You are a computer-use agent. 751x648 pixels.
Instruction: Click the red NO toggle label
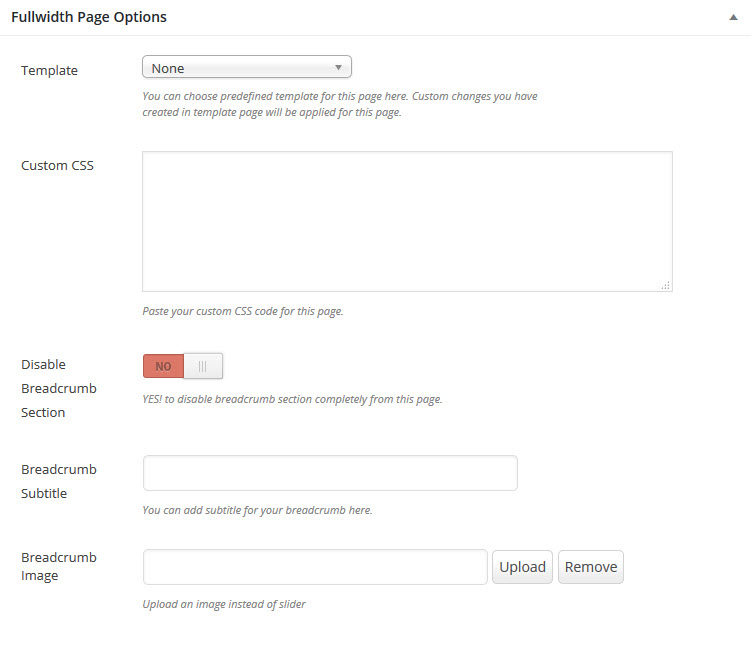click(x=163, y=366)
